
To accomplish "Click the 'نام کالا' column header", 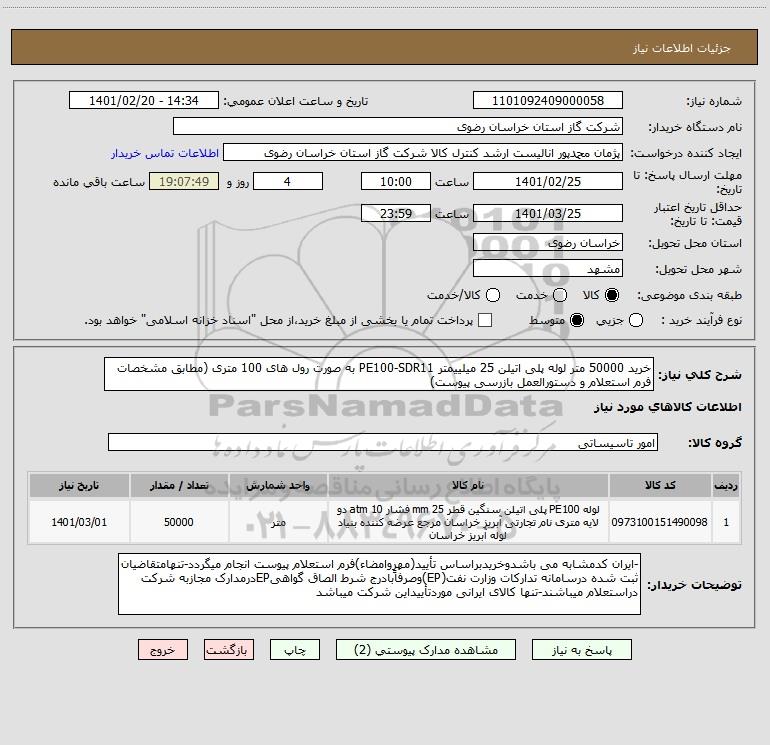I will [468, 485].
